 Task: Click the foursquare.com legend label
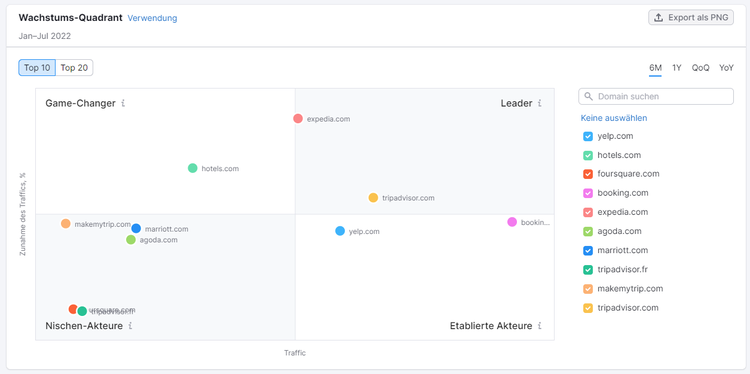click(x=629, y=174)
